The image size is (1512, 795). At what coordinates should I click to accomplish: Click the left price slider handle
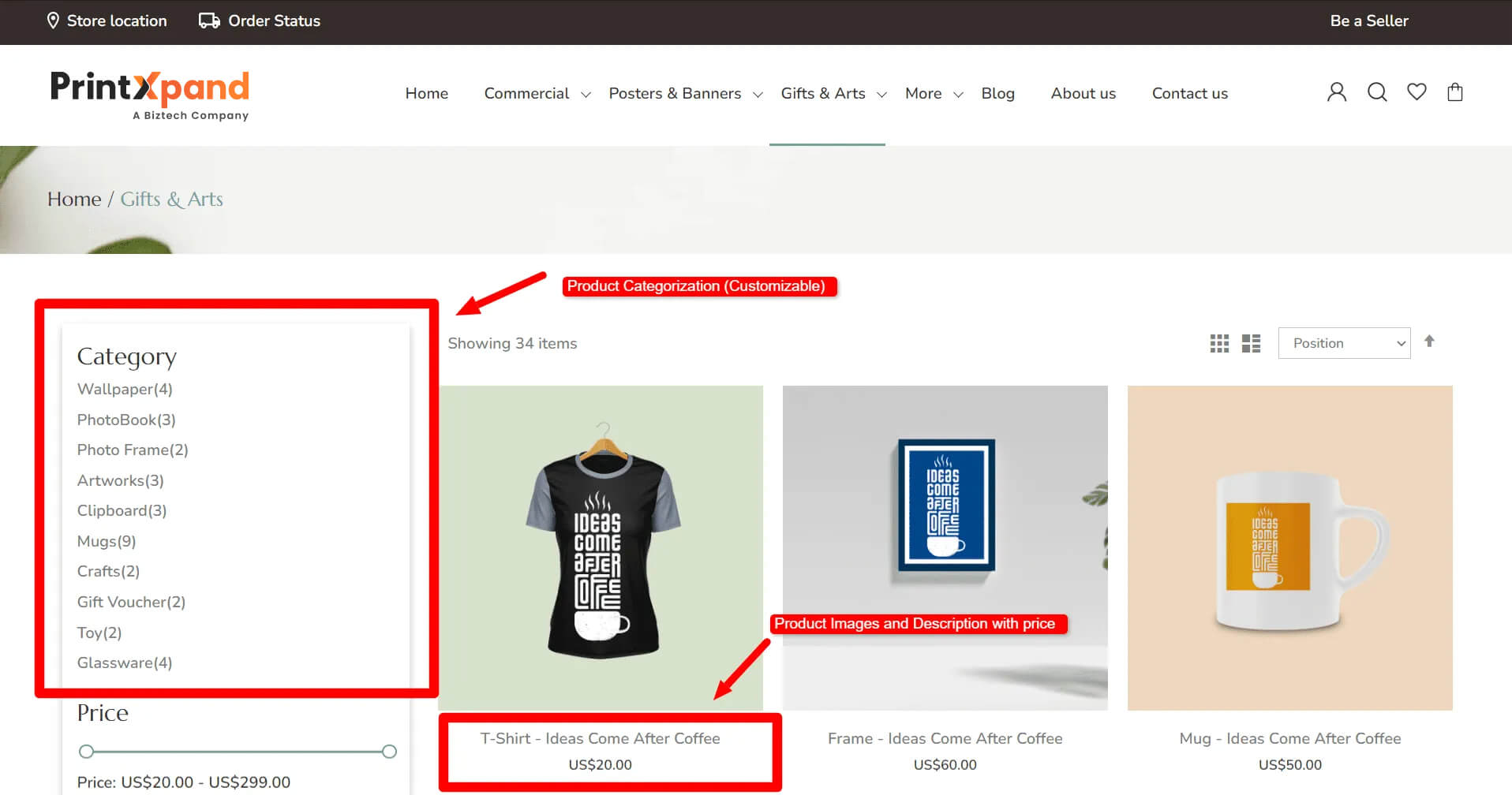(x=87, y=752)
